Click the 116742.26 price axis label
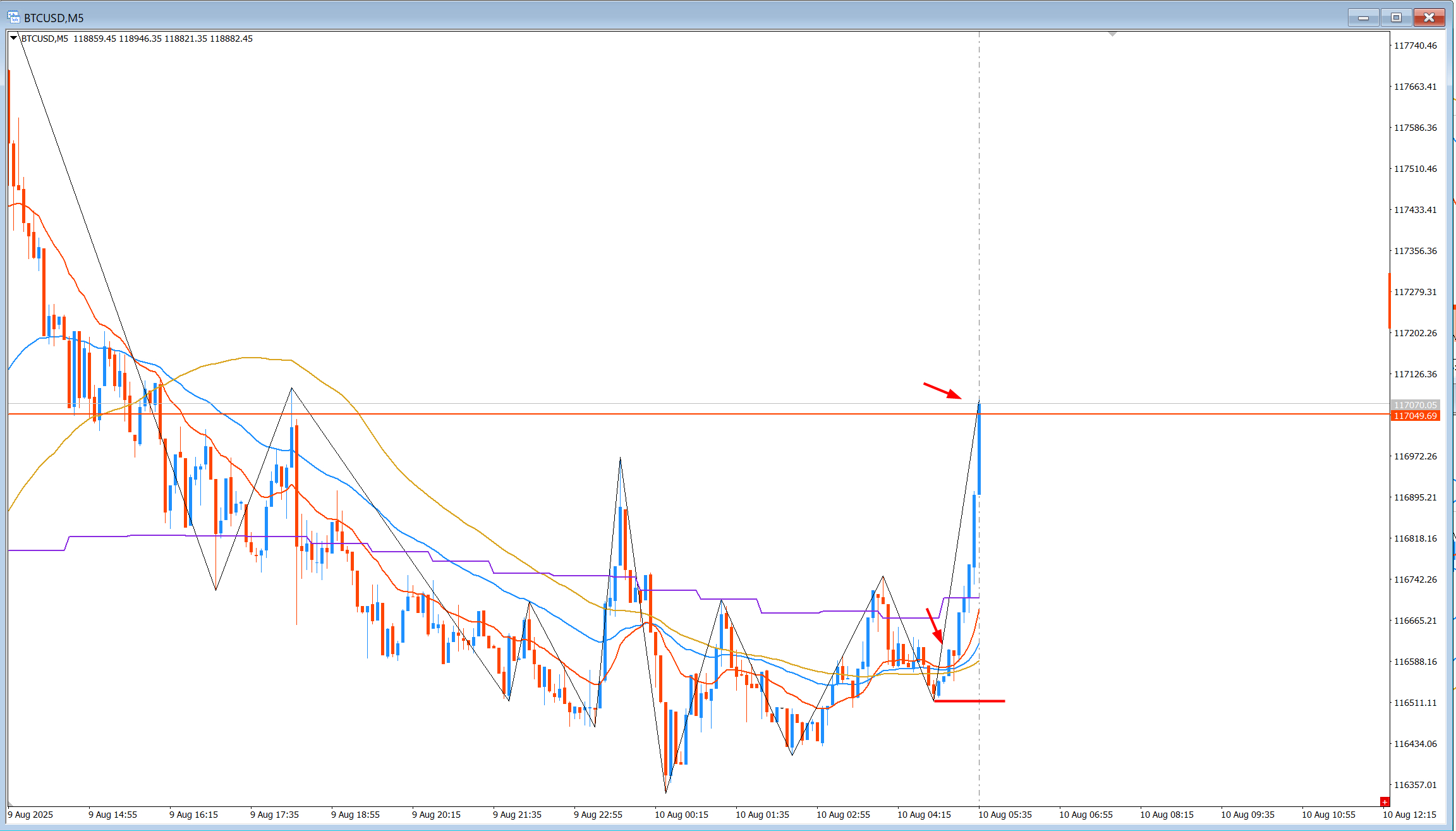 (1416, 579)
